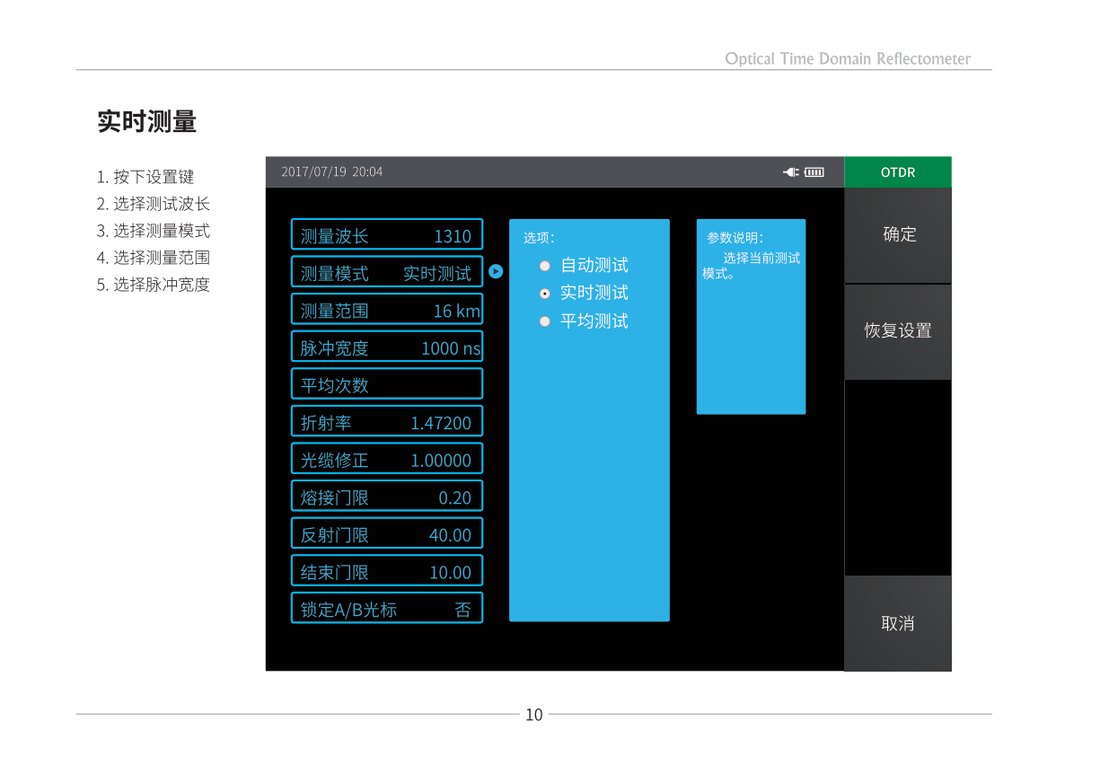Click the 恢复设置 button

tap(898, 331)
